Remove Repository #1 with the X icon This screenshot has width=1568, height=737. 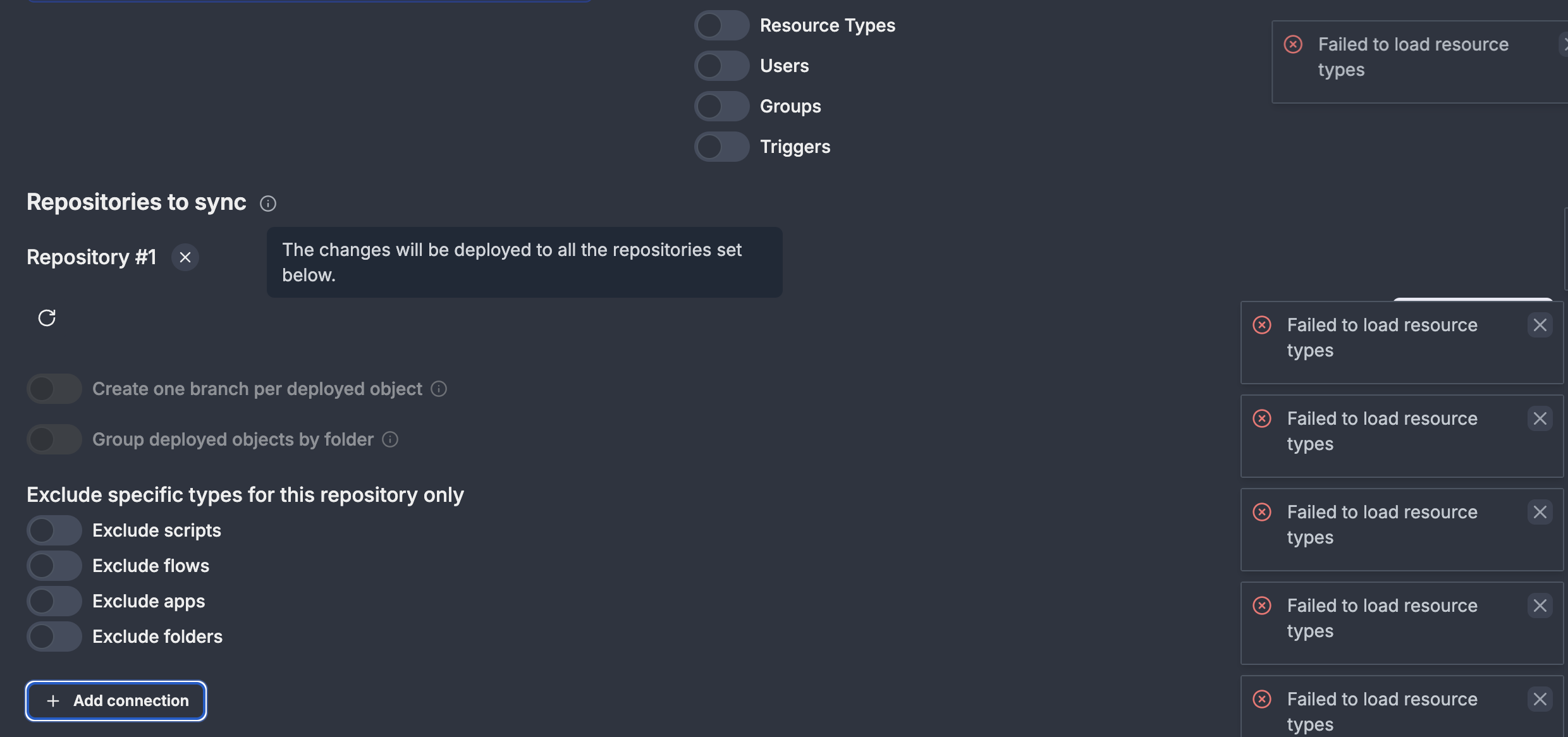click(x=185, y=257)
